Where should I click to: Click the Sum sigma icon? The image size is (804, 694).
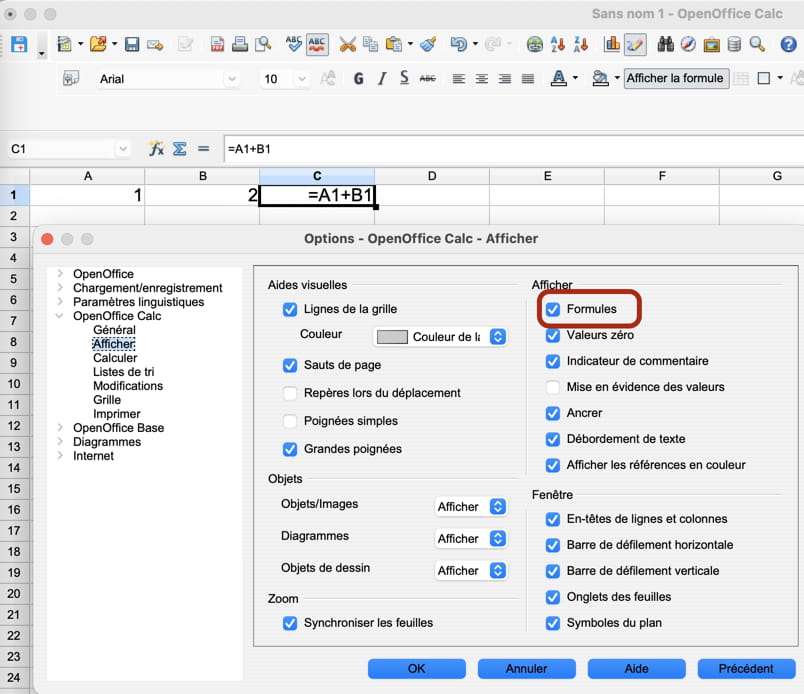point(179,149)
